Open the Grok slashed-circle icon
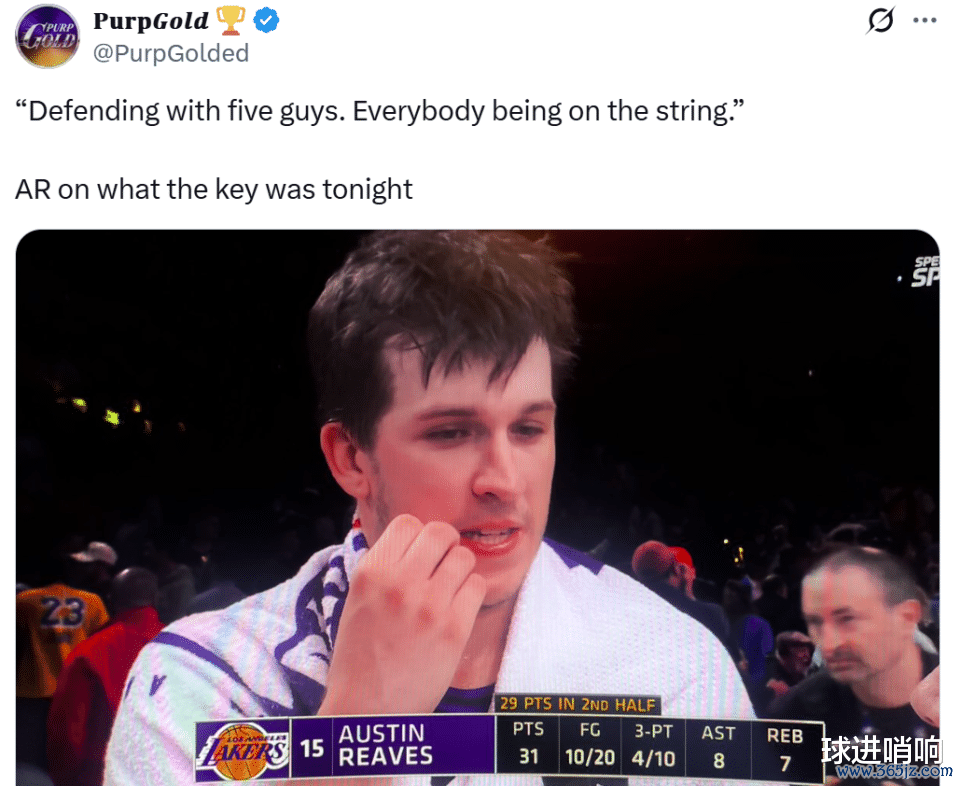The width and height of the screenshot is (960, 786). point(881,20)
